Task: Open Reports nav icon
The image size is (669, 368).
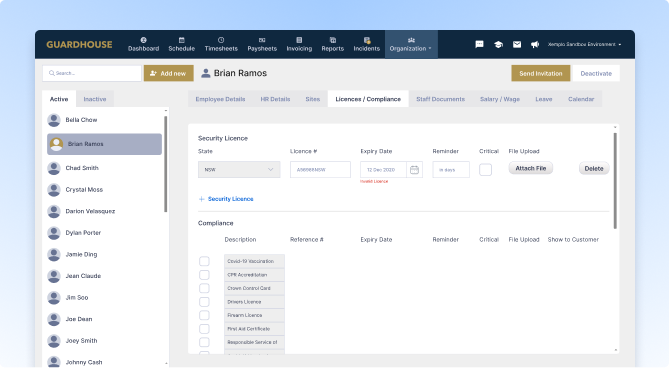Action: (x=333, y=40)
